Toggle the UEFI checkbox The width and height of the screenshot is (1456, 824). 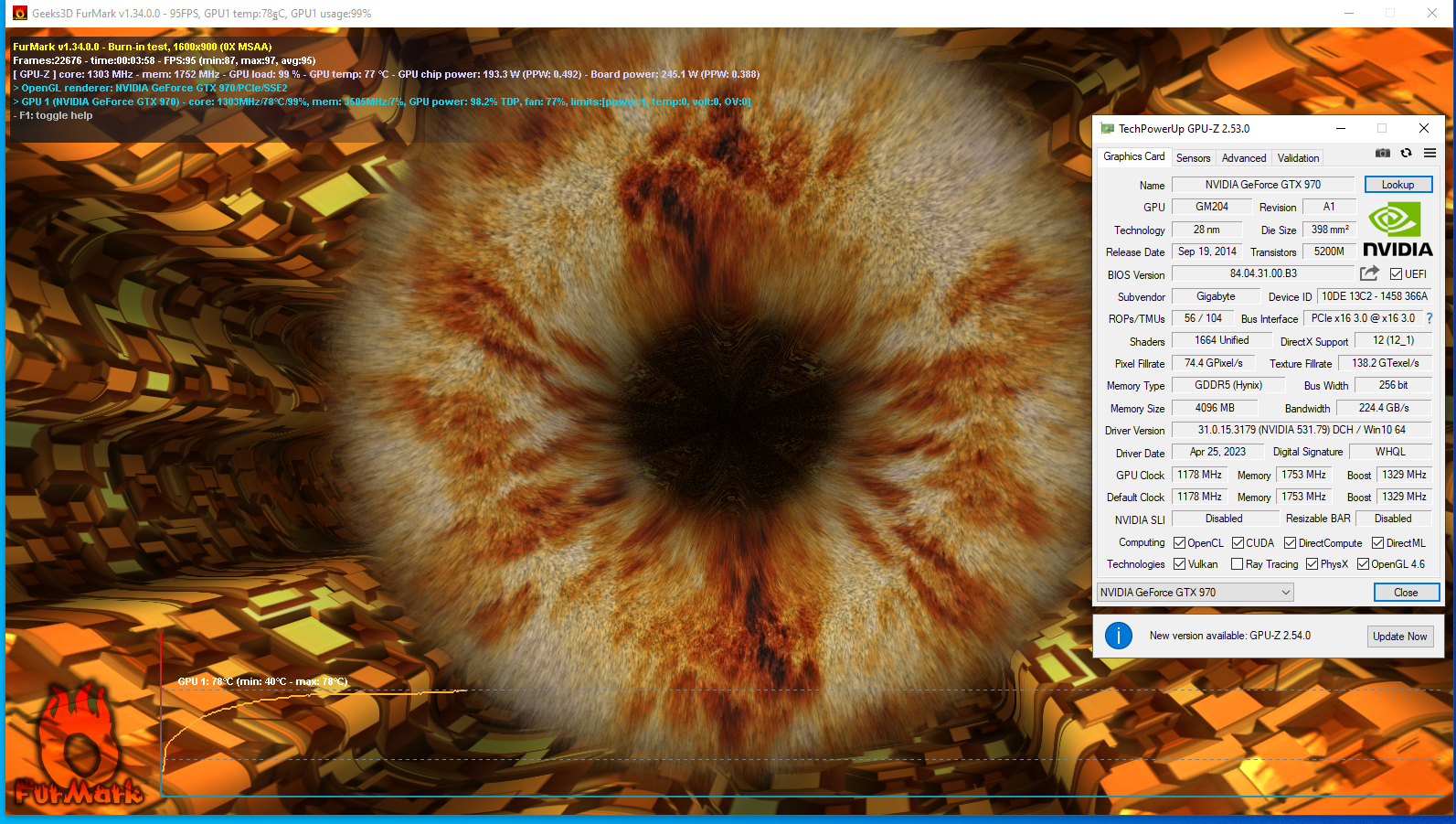pyautogui.click(x=1396, y=274)
